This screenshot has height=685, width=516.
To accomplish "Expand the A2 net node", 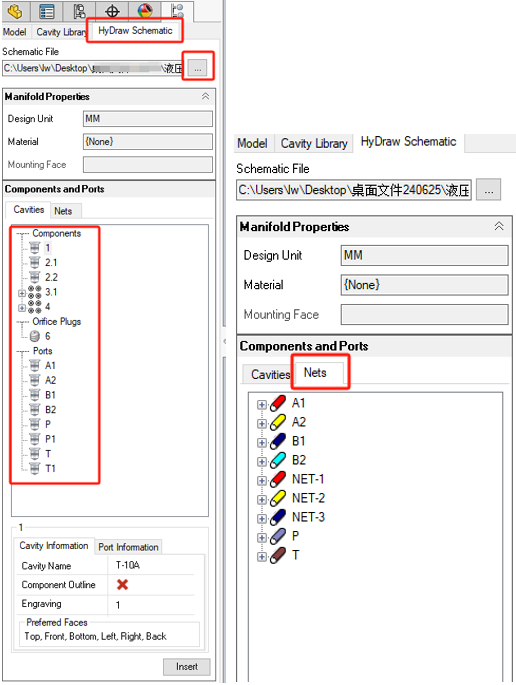I will pos(262,424).
